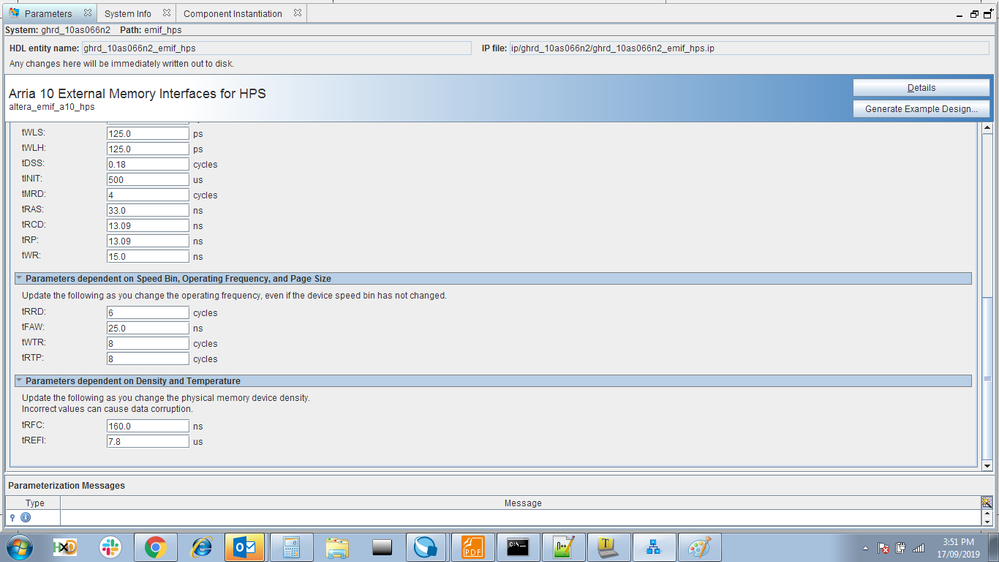Click the tWTR value field
The image size is (999, 562).
(x=148, y=343)
